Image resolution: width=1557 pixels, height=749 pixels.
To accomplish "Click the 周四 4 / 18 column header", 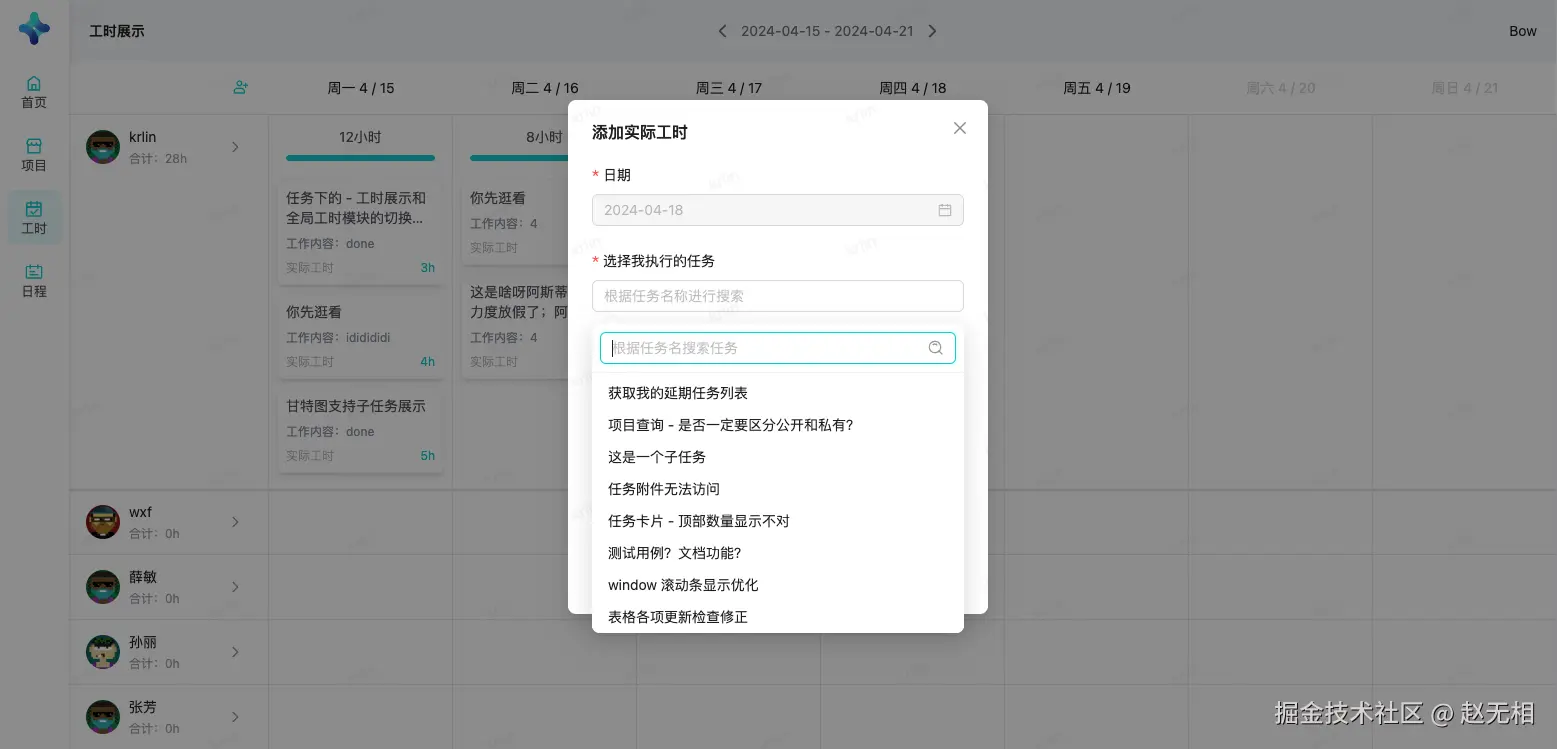I will coord(913,88).
